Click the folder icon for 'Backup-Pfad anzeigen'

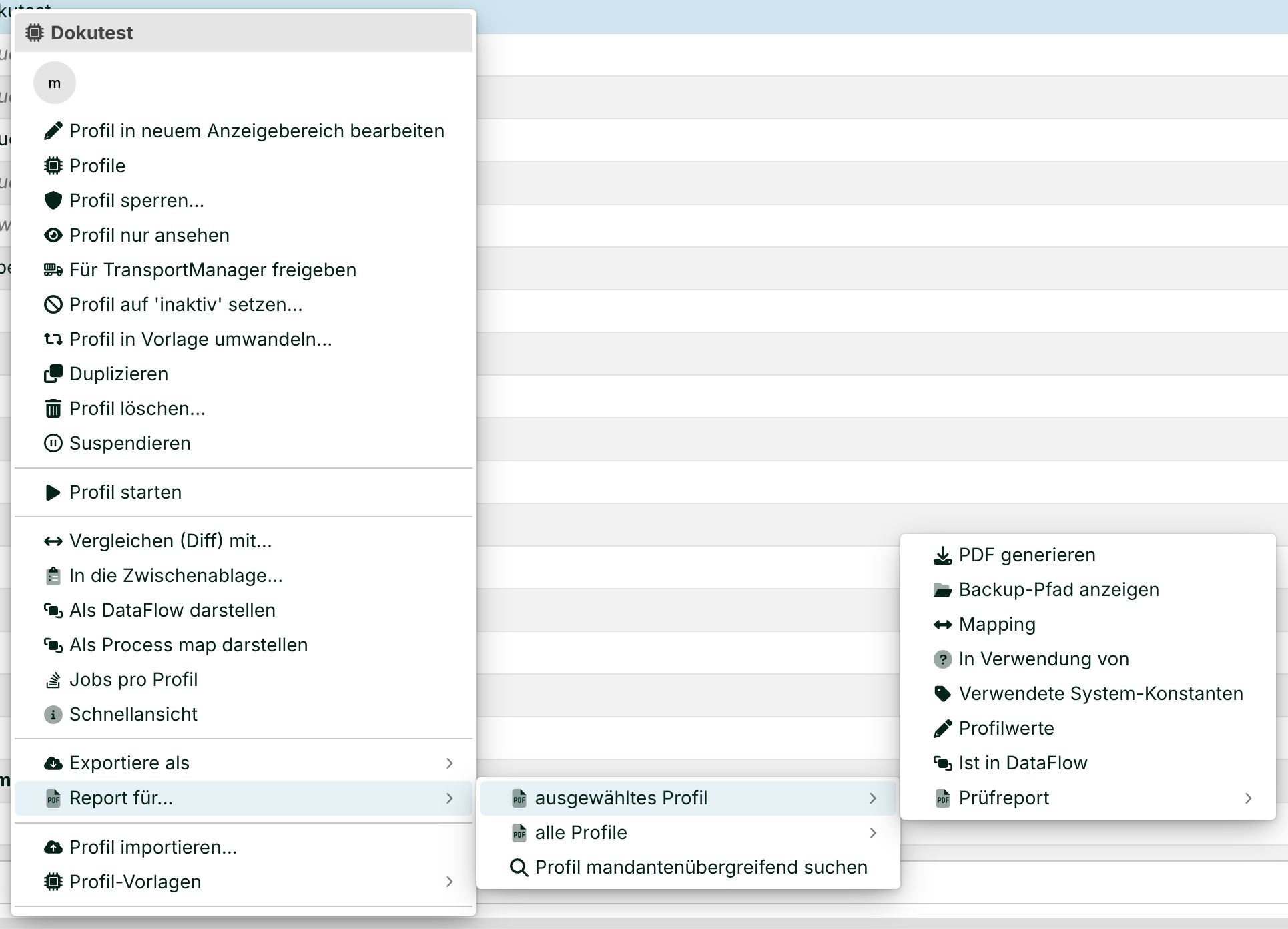(x=942, y=590)
